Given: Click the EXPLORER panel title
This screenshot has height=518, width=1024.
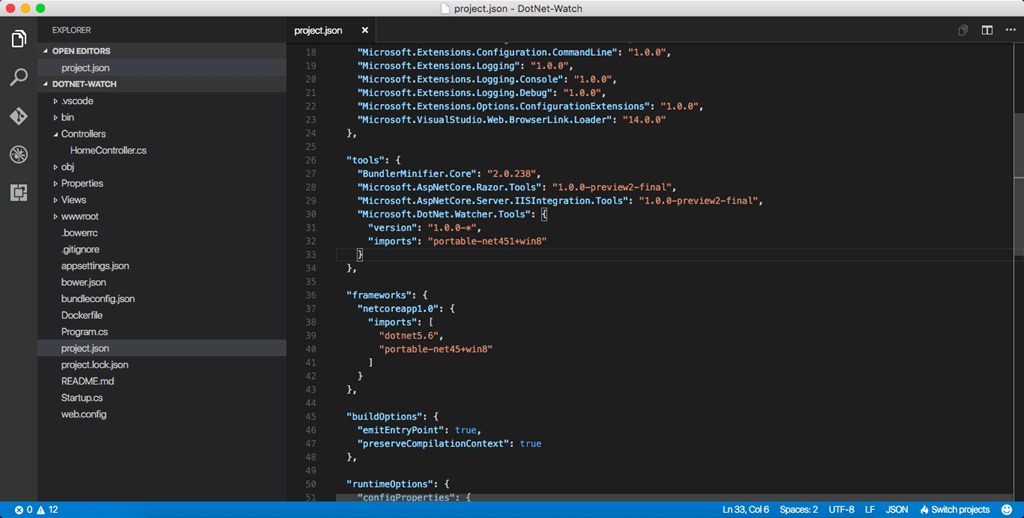Looking at the screenshot, I should coord(71,30).
